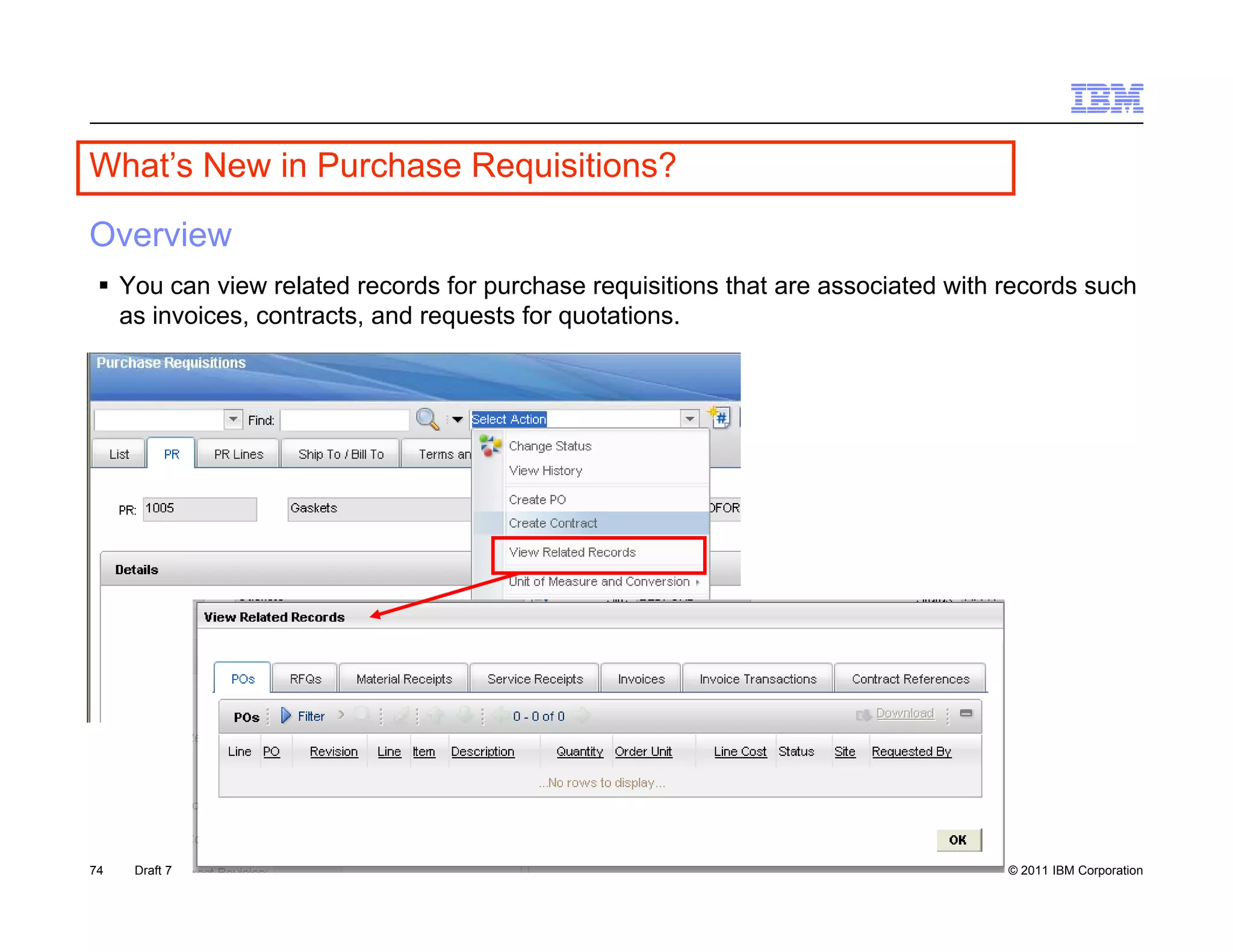The height and width of the screenshot is (952, 1233).
Task: Sort by the Line Cost column header
Action: [740, 752]
